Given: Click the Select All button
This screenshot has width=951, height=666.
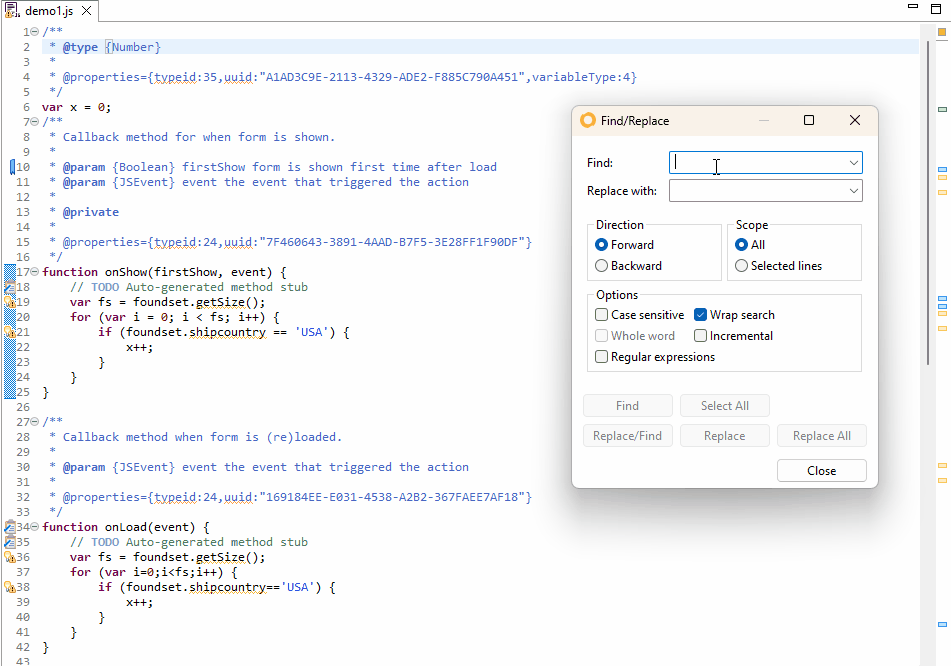Looking at the screenshot, I should click(725, 406).
